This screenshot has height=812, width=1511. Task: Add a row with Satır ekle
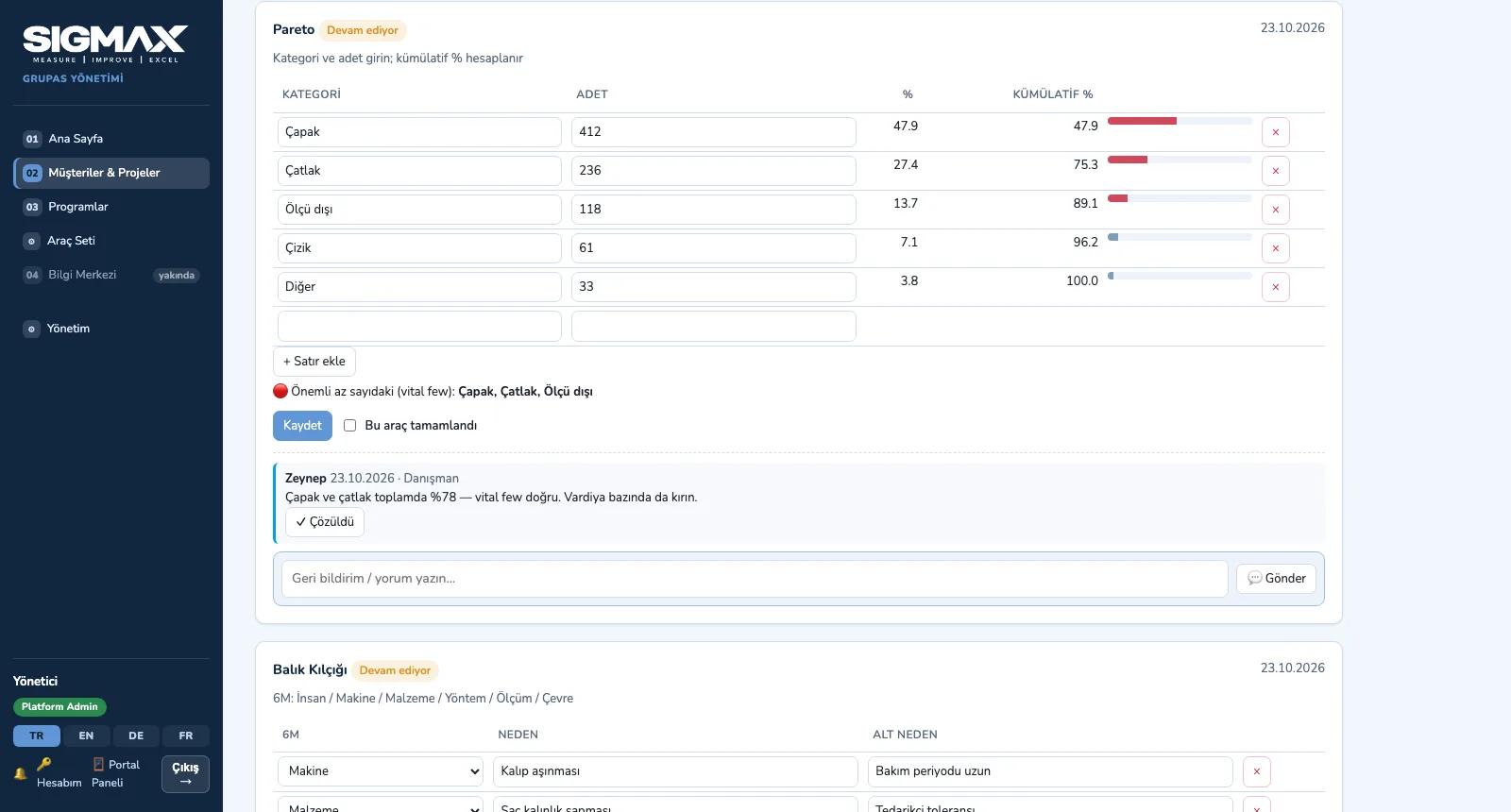coord(314,362)
